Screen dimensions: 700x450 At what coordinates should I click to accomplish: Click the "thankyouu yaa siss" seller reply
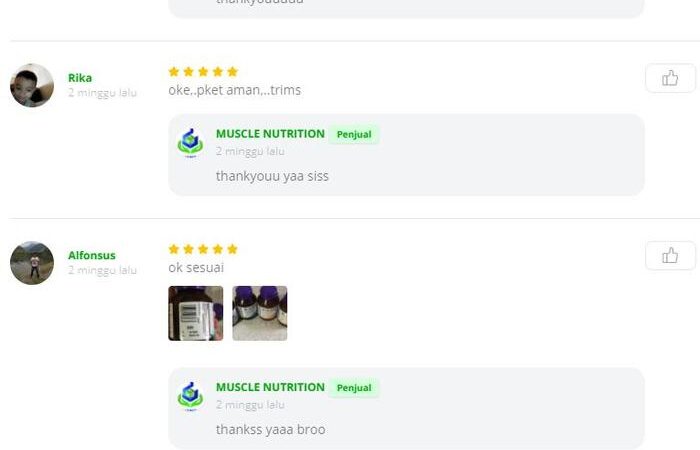272,176
